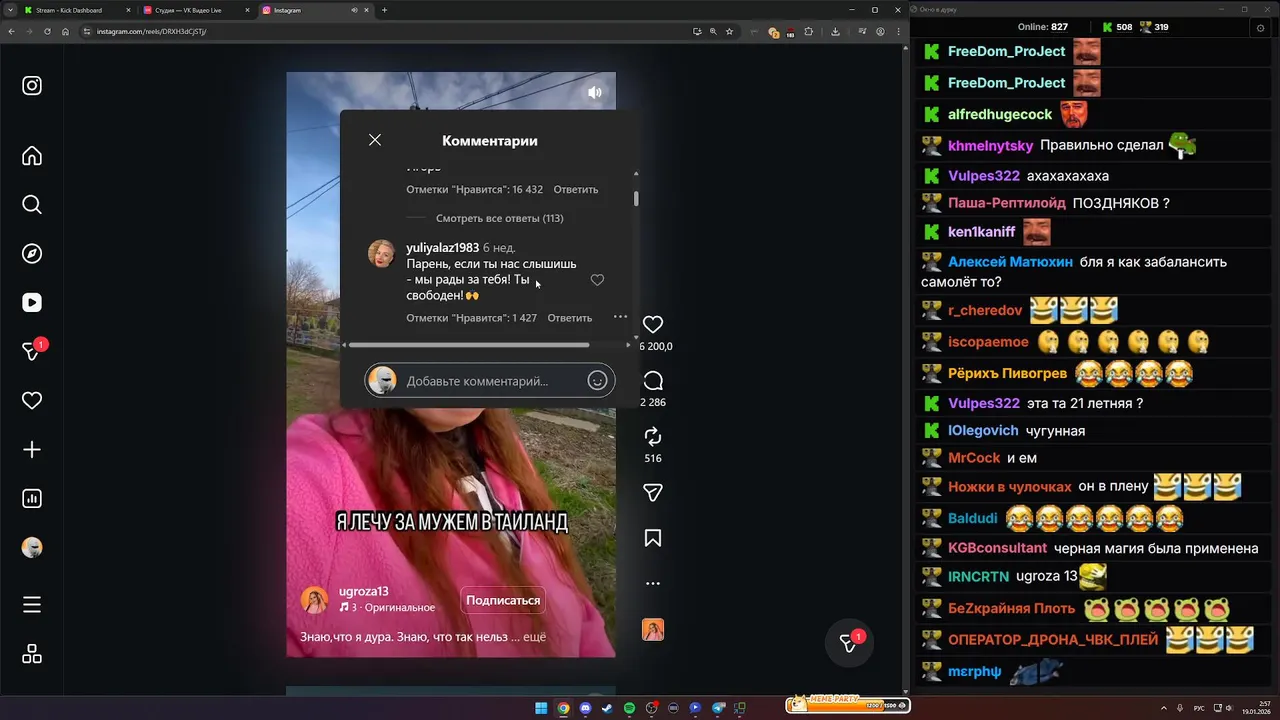1280x720 pixels.
Task: Mute the reel audio speaker icon
Action: (x=595, y=92)
